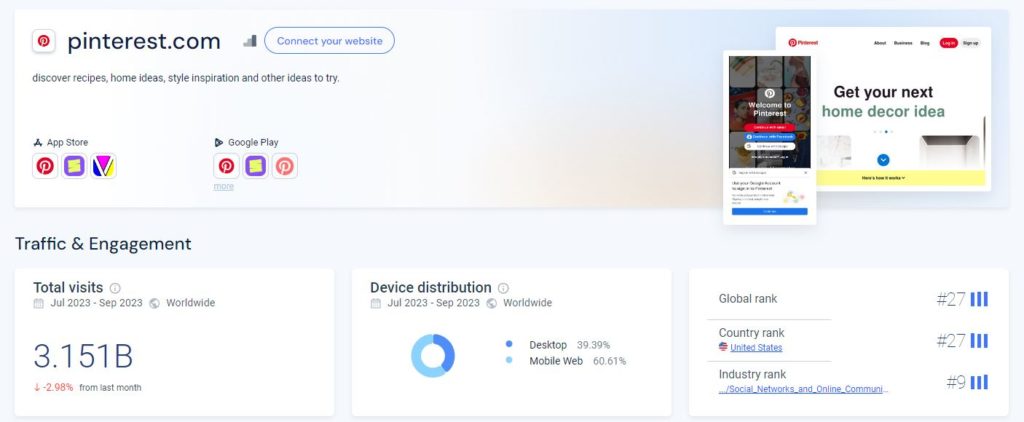
Task: Open the light-pink Pinterest app under Google Play
Action: click(285, 166)
